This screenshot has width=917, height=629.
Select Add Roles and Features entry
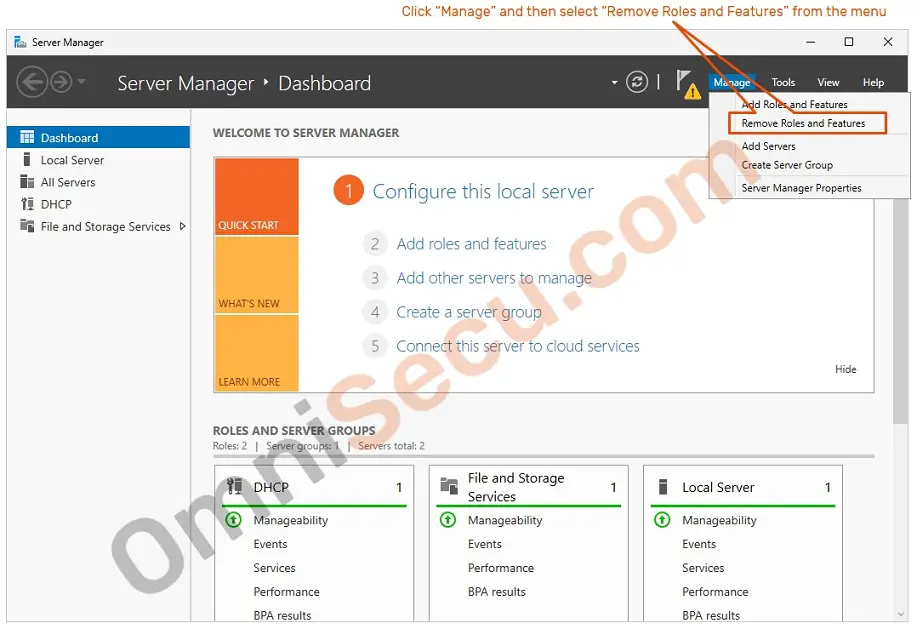(x=794, y=104)
